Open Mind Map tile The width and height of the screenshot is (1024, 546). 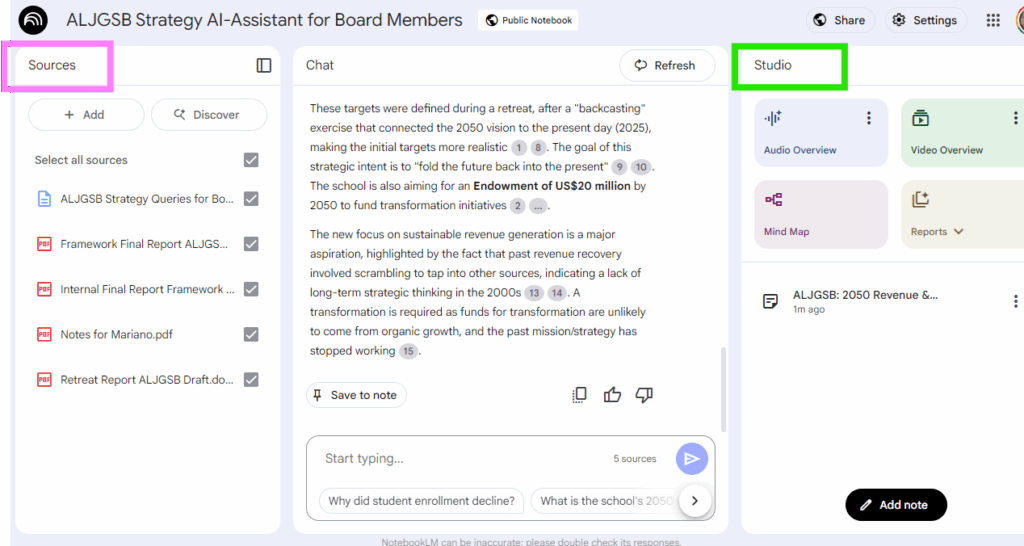pyautogui.click(x=820, y=214)
